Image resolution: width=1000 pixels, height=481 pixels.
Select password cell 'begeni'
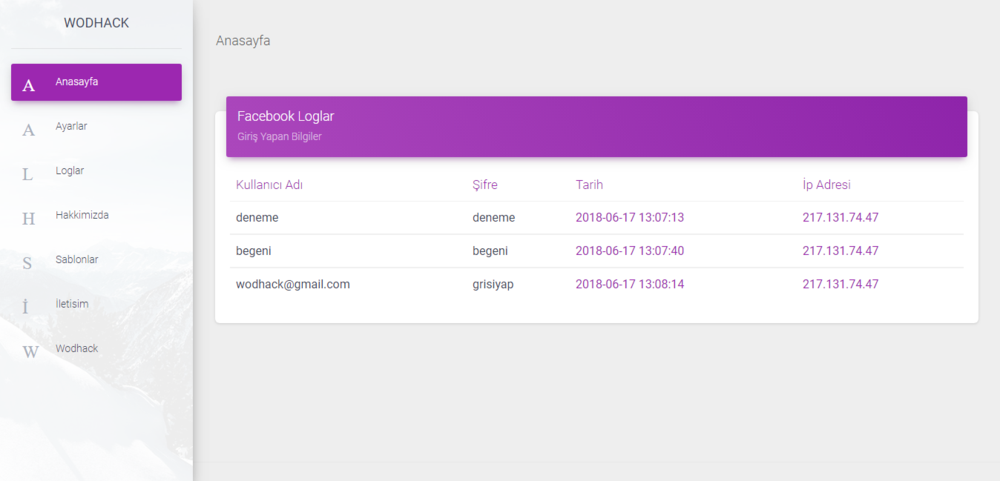coord(490,251)
